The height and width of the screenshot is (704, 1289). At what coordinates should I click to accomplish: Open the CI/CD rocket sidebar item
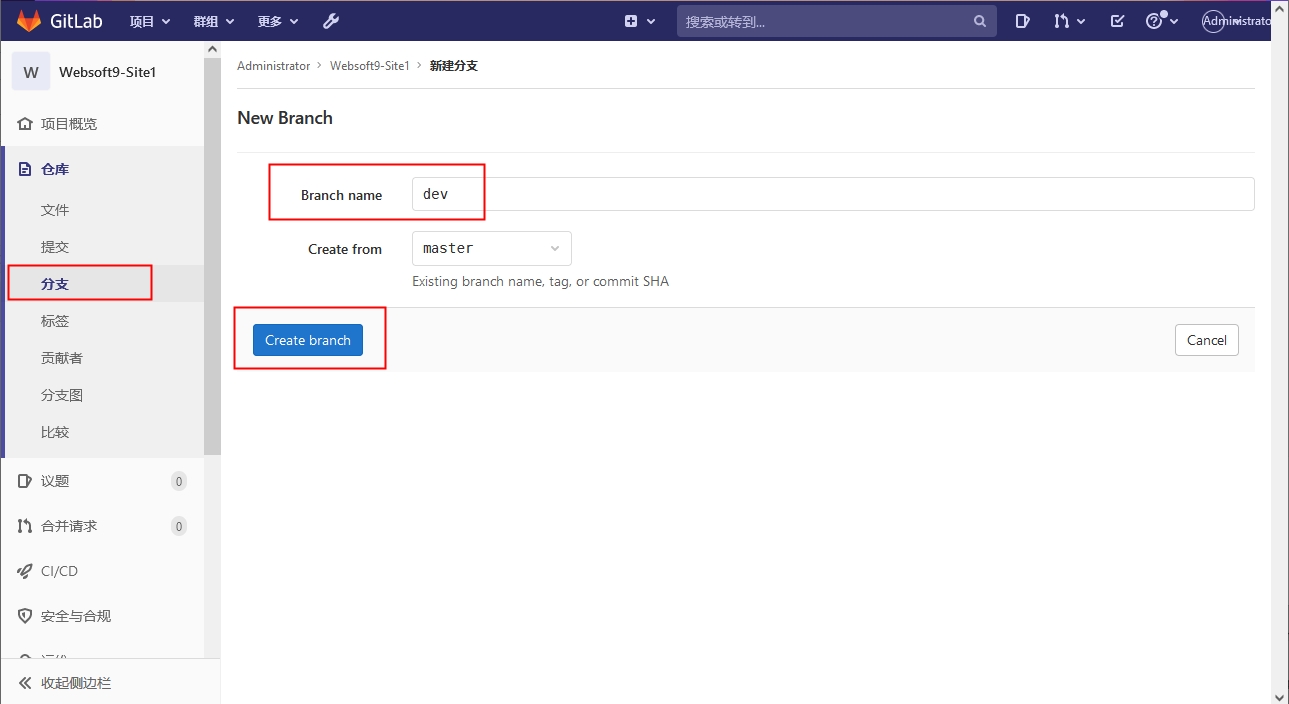coord(59,571)
